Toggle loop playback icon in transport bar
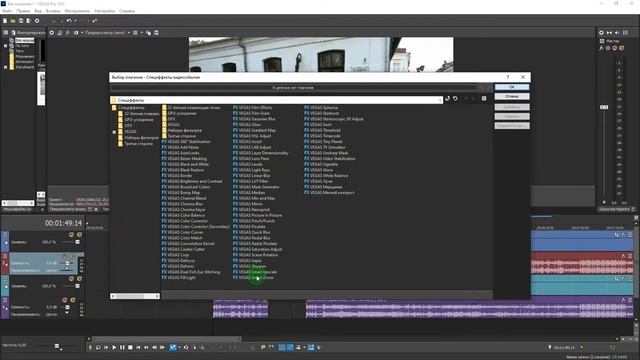Screen dimensions: 640x360 click(x=98, y=347)
